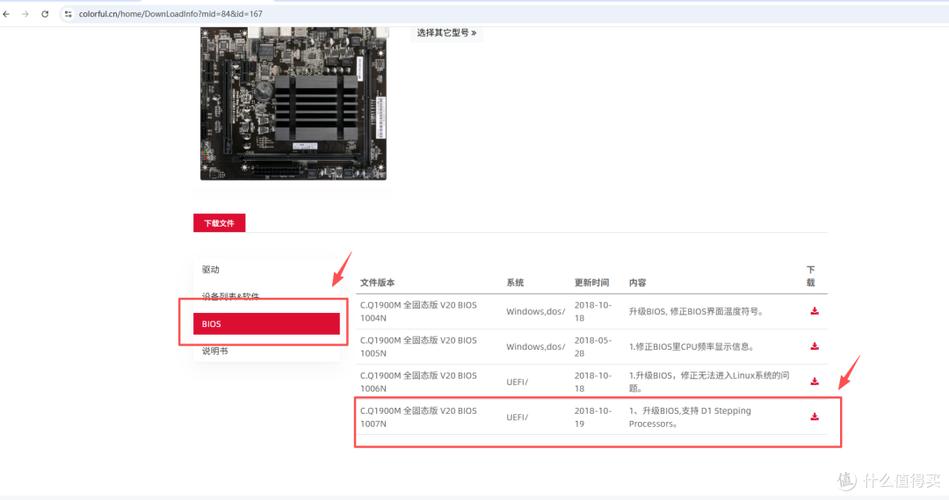The width and height of the screenshot is (949, 500).
Task: Open the 设备列表&软件 sidebar item
Action: [231, 296]
